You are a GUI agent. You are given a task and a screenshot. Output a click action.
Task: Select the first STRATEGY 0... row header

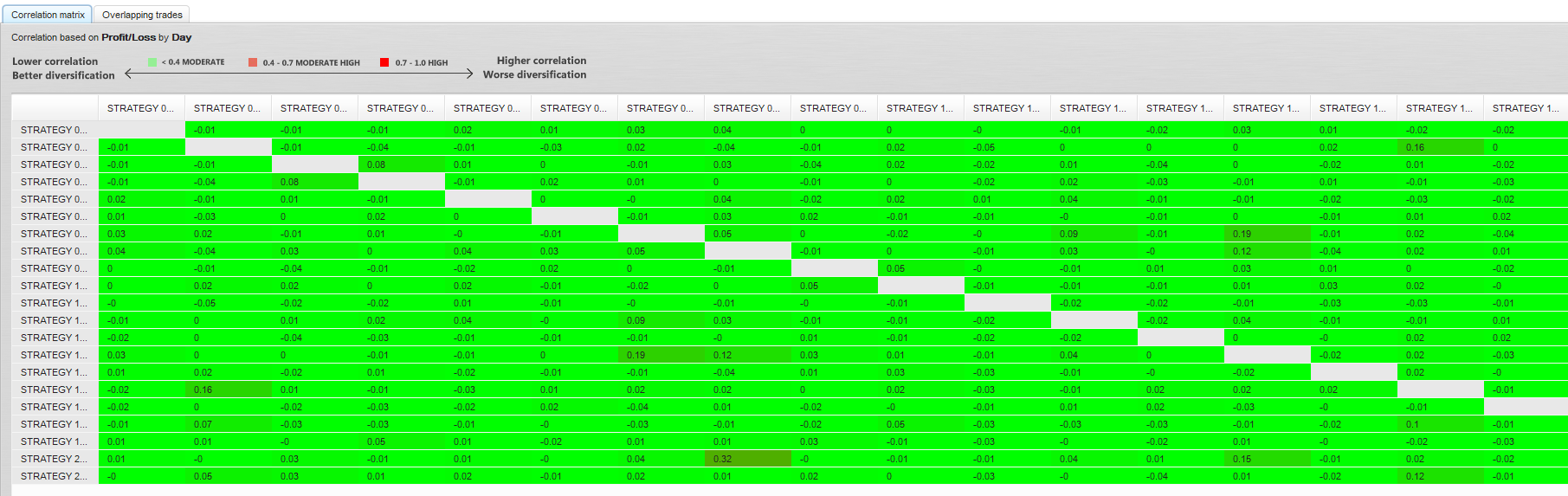tap(55, 130)
